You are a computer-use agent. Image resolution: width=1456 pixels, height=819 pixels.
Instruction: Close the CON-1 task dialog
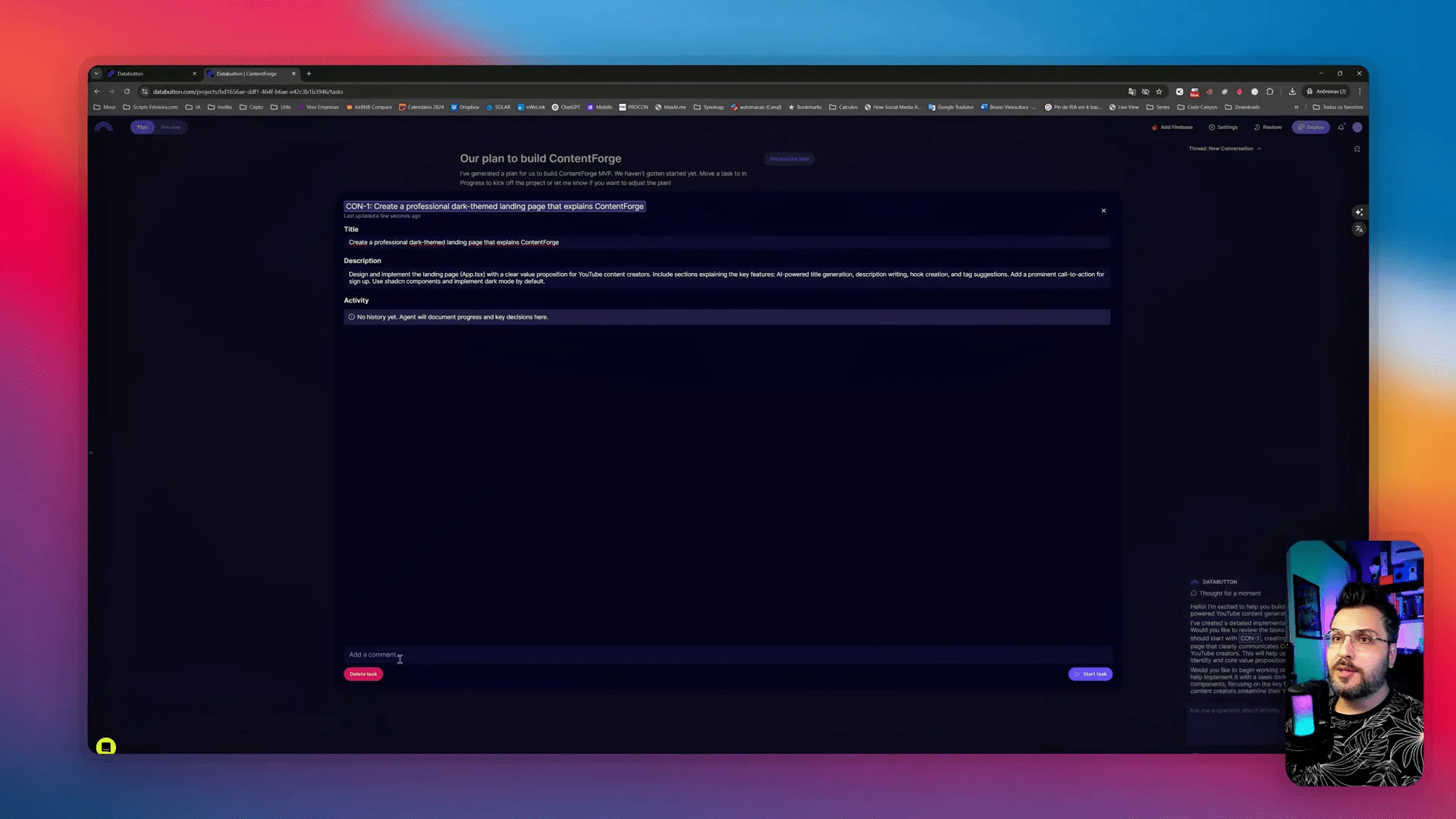click(x=1103, y=211)
